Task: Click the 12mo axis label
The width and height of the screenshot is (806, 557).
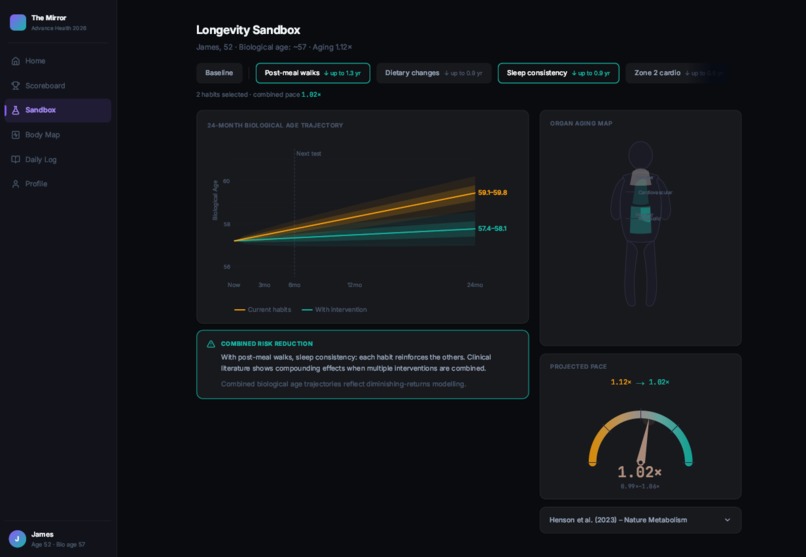Action: click(x=355, y=285)
